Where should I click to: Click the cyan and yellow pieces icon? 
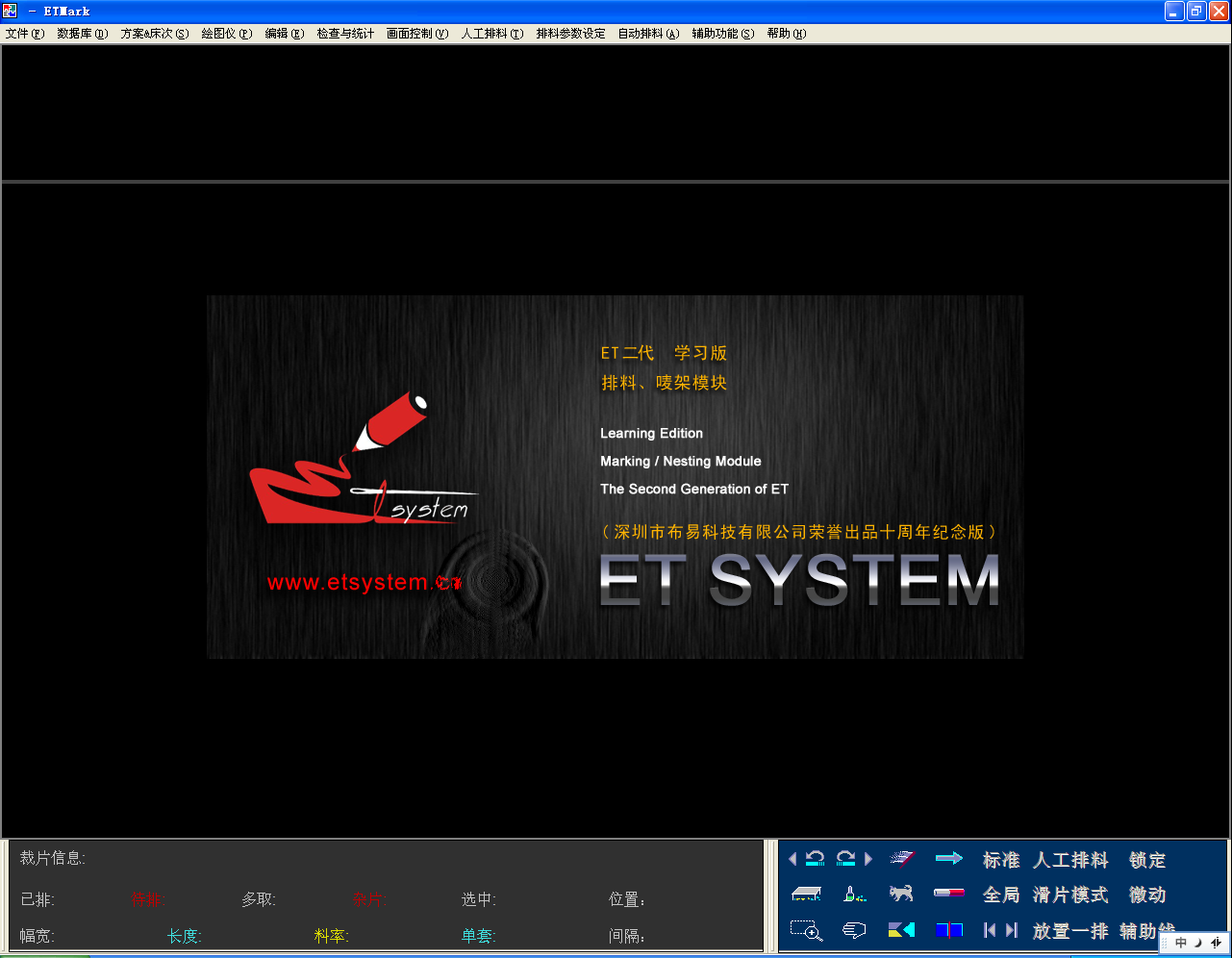[x=901, y=930]
